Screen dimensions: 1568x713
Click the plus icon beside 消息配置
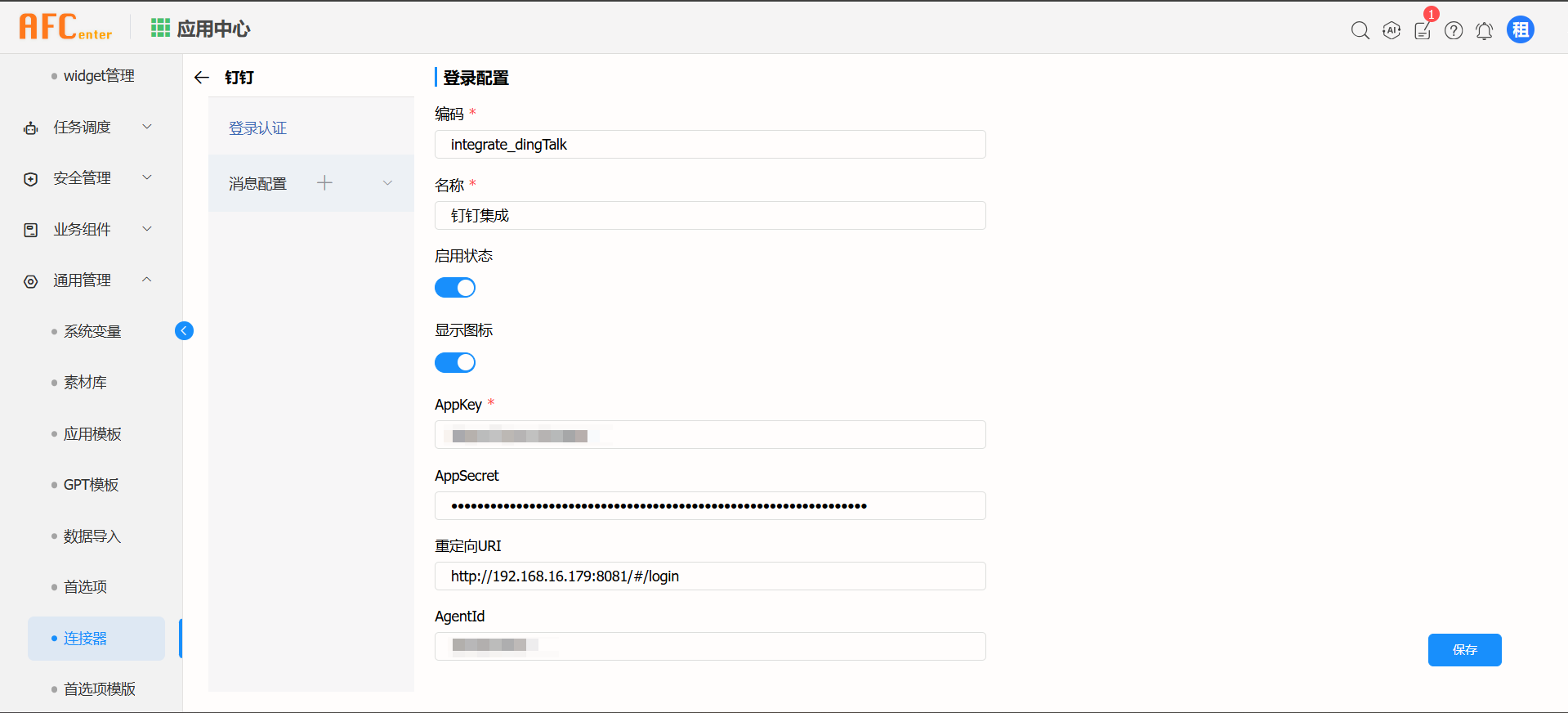coord(324,183)
